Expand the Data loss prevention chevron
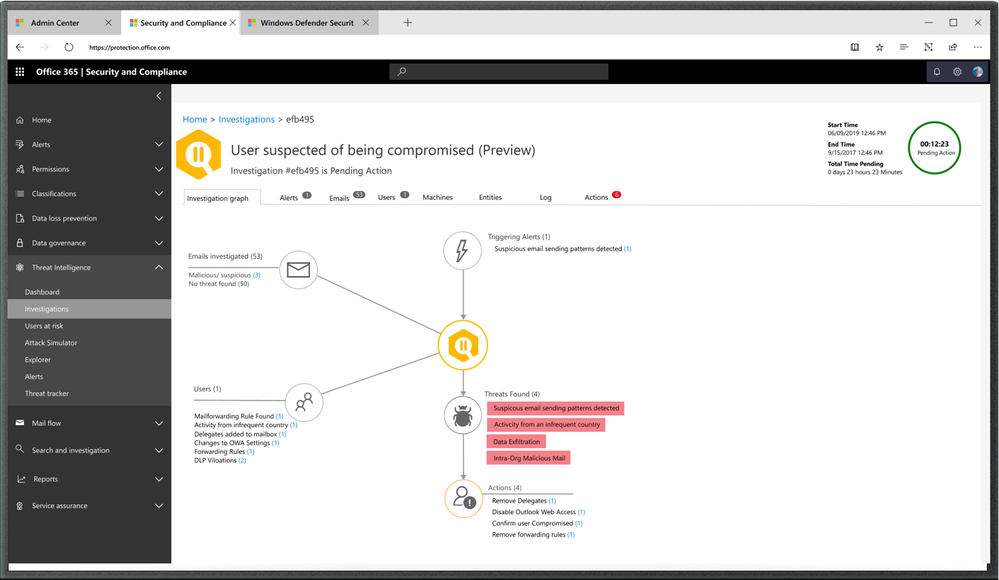Image resolution: width=999 pixels, height=580 pixels. (159, 218)
